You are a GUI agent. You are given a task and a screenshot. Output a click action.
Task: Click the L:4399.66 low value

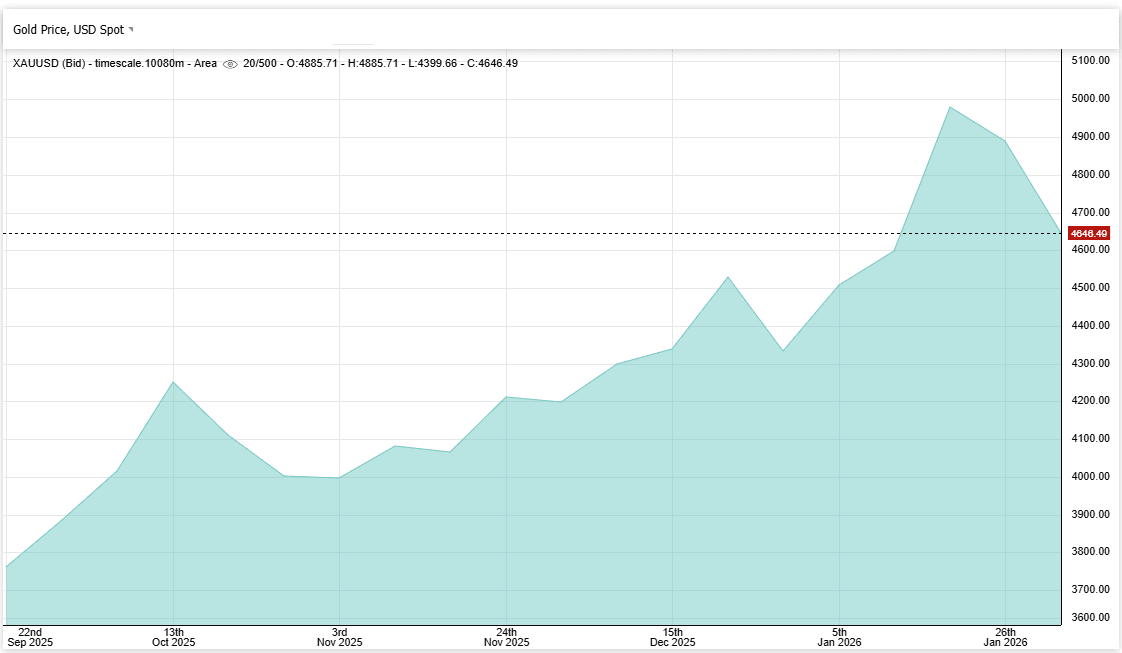(433, 63)
